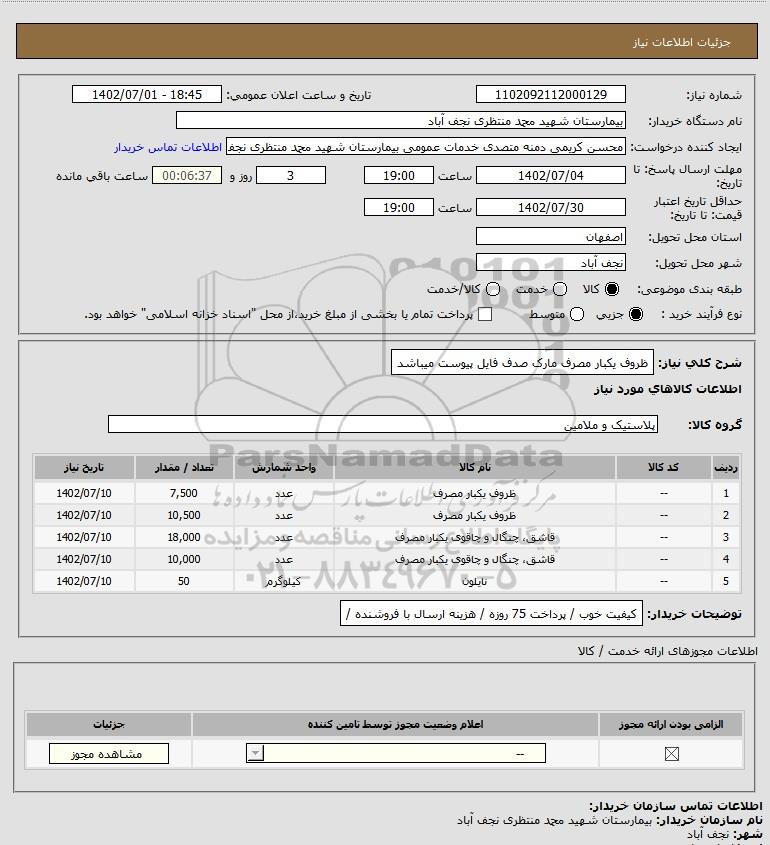Click the request creator field
770x845 pixels.
click(426, 147)
